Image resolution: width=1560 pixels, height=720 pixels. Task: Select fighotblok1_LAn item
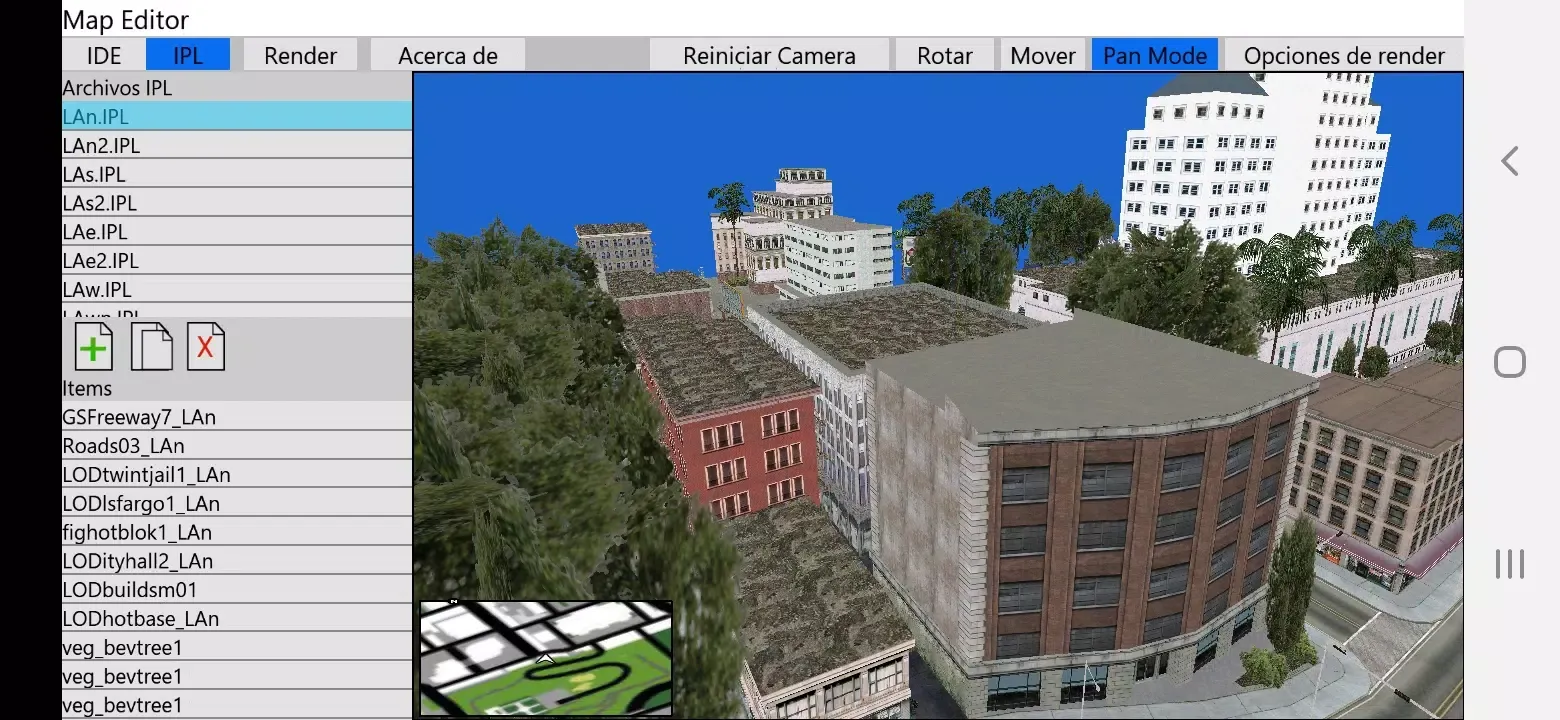tap(237, 532)
